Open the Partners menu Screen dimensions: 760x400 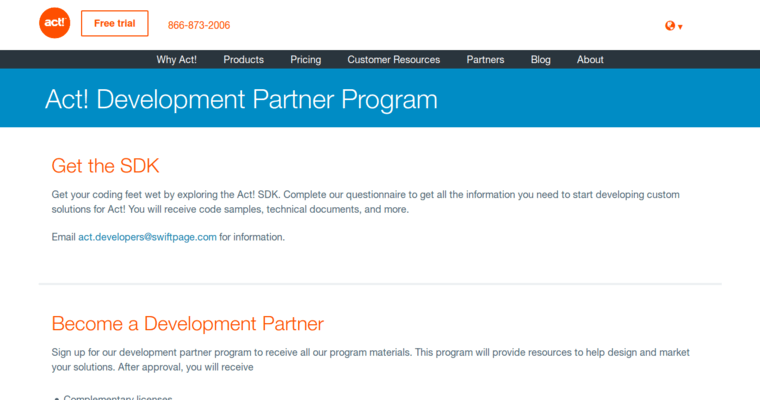tap(485, 60)
